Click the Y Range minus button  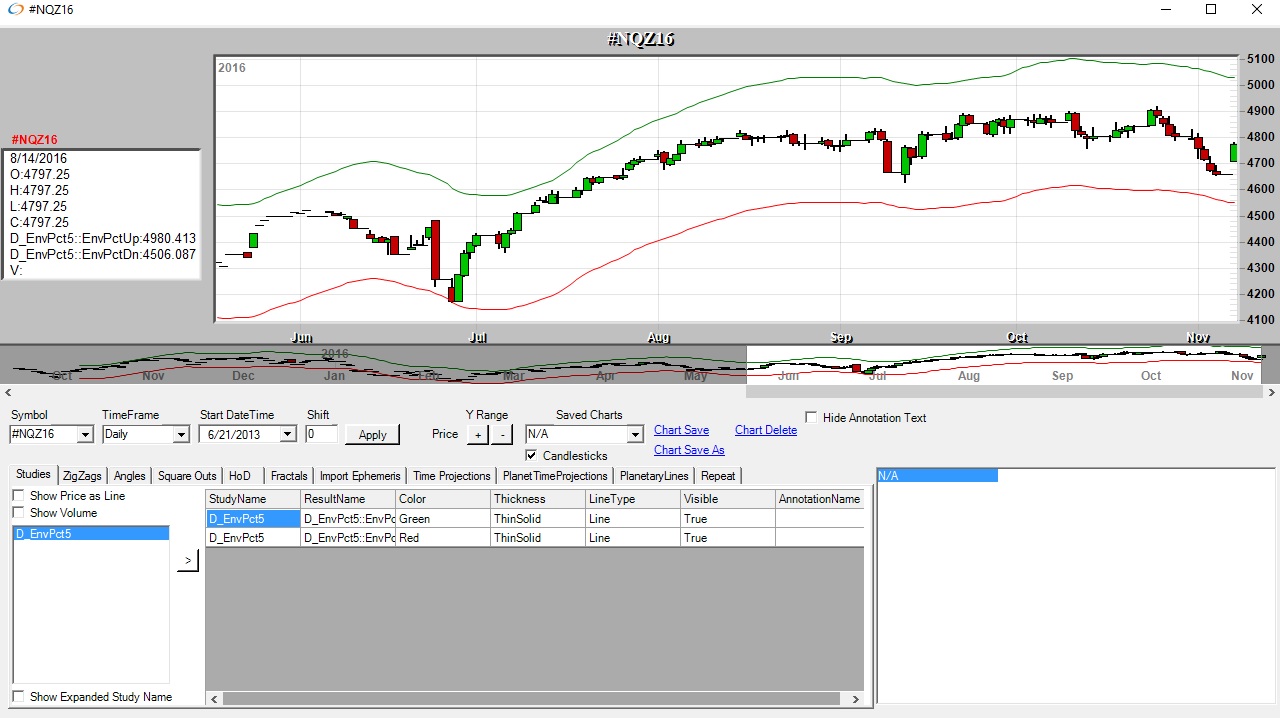[x=503, y=435]
